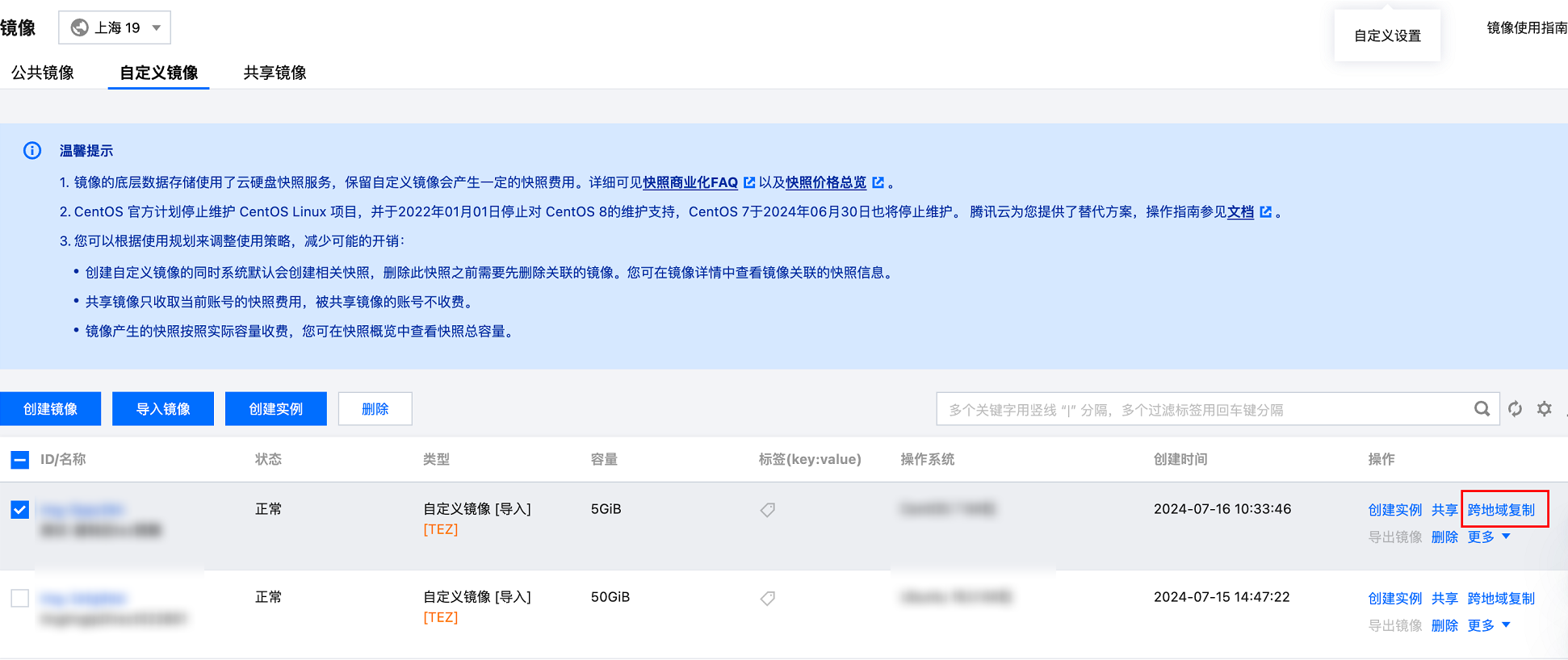Screen dimensions: 1568x660
Task: Click the 5GiB capacity cell
Action: [x=606, y=509]
